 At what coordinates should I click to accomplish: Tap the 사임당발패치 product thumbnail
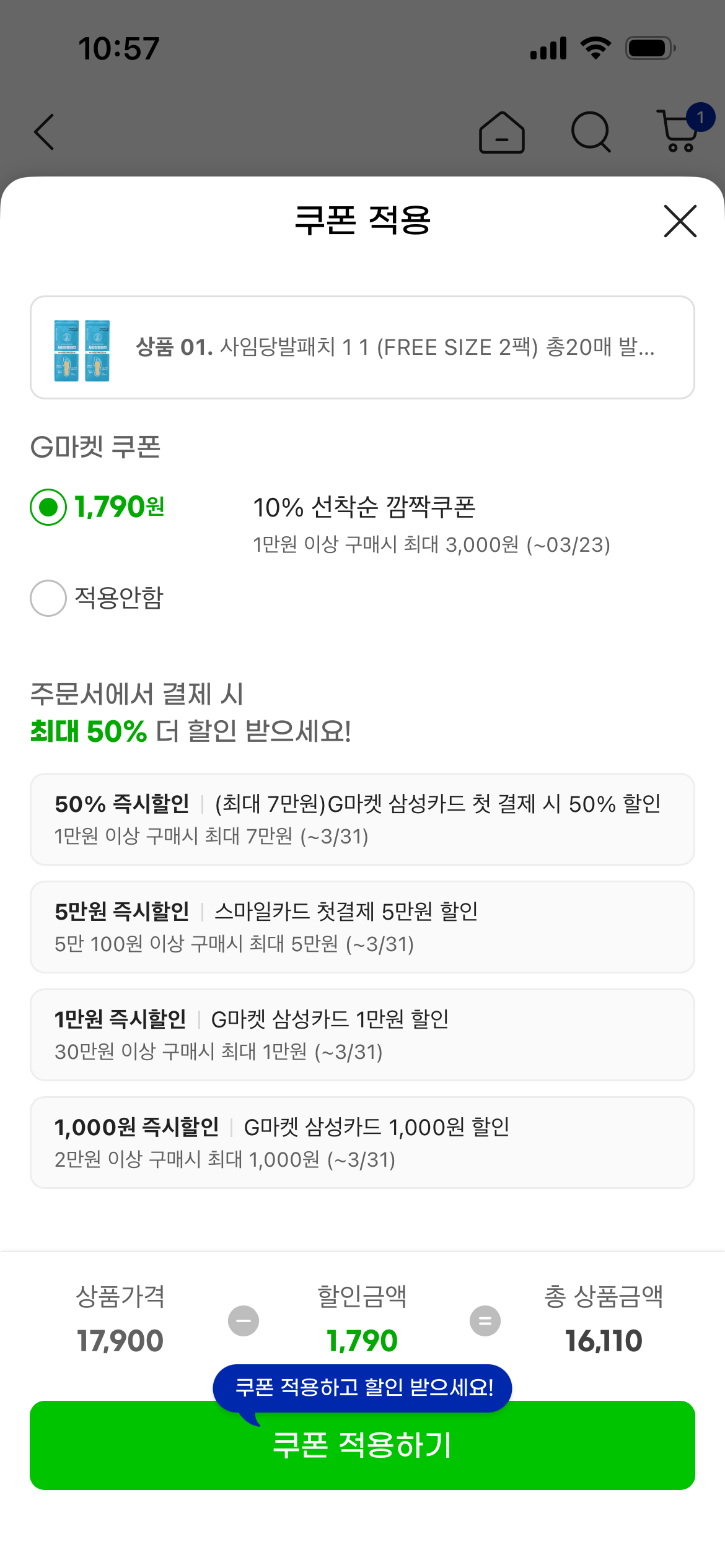coord(82,351)
